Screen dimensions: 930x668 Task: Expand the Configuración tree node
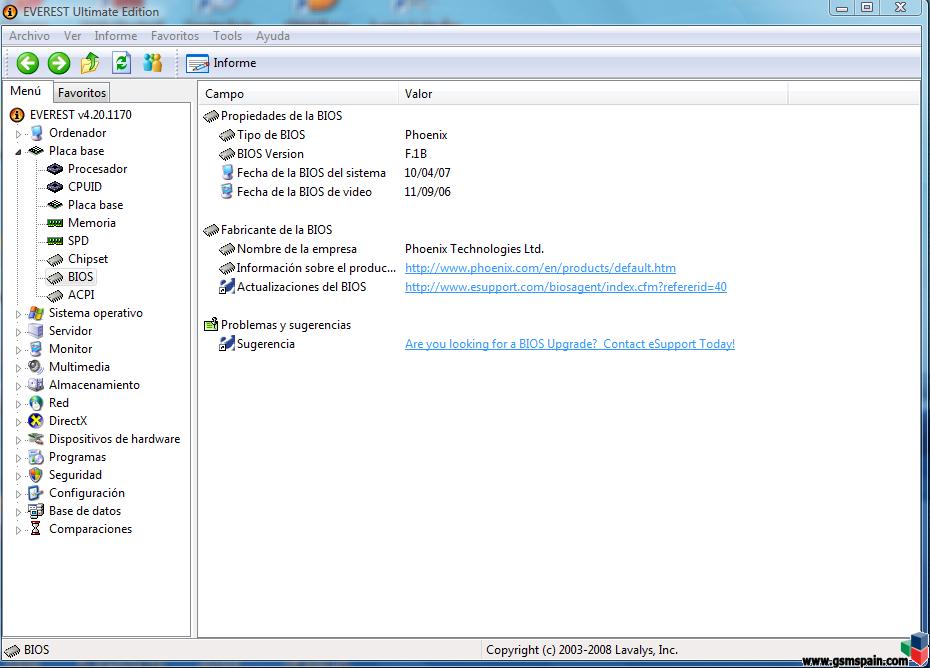point(18,494)
